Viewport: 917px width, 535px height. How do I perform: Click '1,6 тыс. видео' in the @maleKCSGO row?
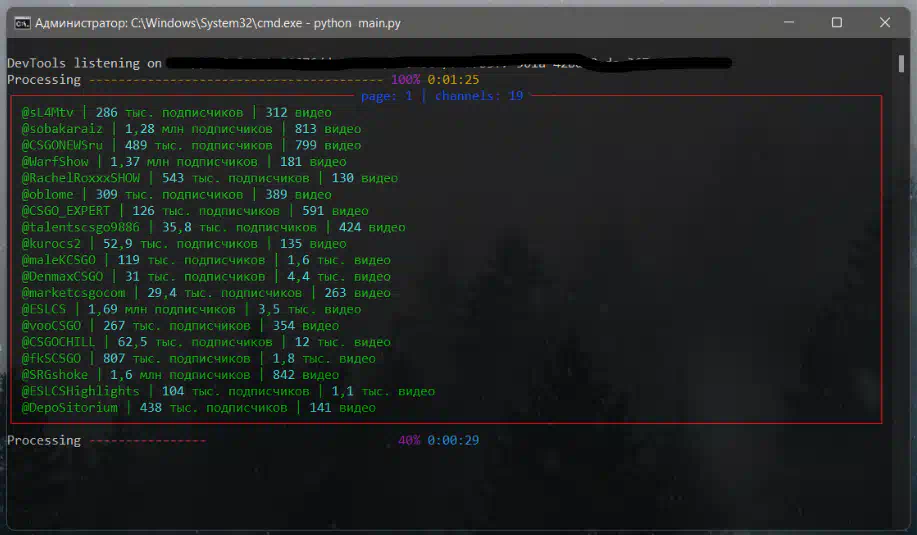click(339, 260)
